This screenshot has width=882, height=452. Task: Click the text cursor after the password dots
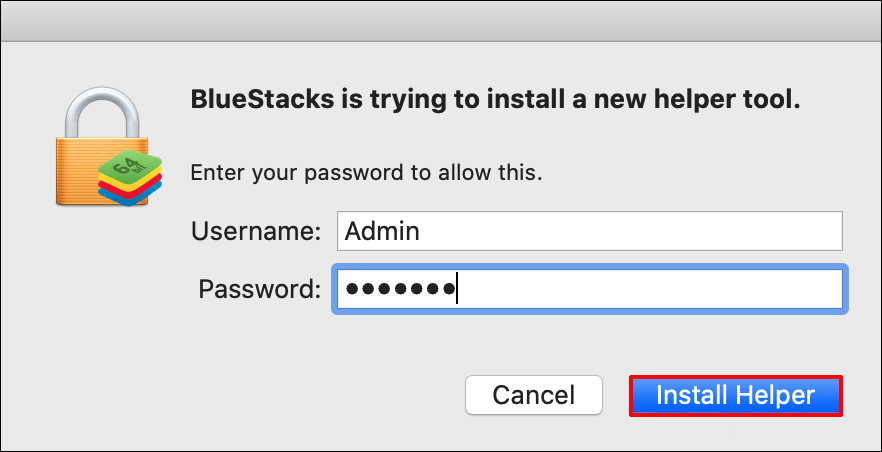[x=458, y=290]
